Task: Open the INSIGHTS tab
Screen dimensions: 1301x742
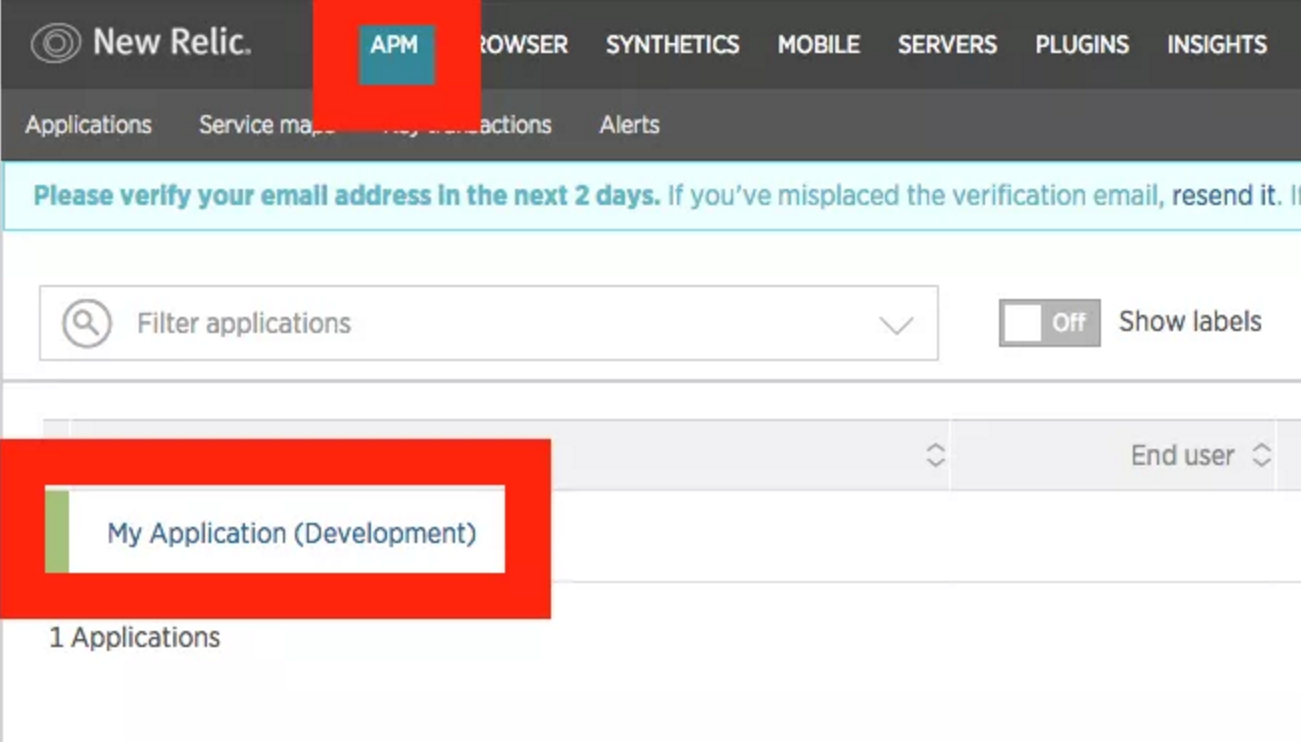Action: click(1216, 45)
